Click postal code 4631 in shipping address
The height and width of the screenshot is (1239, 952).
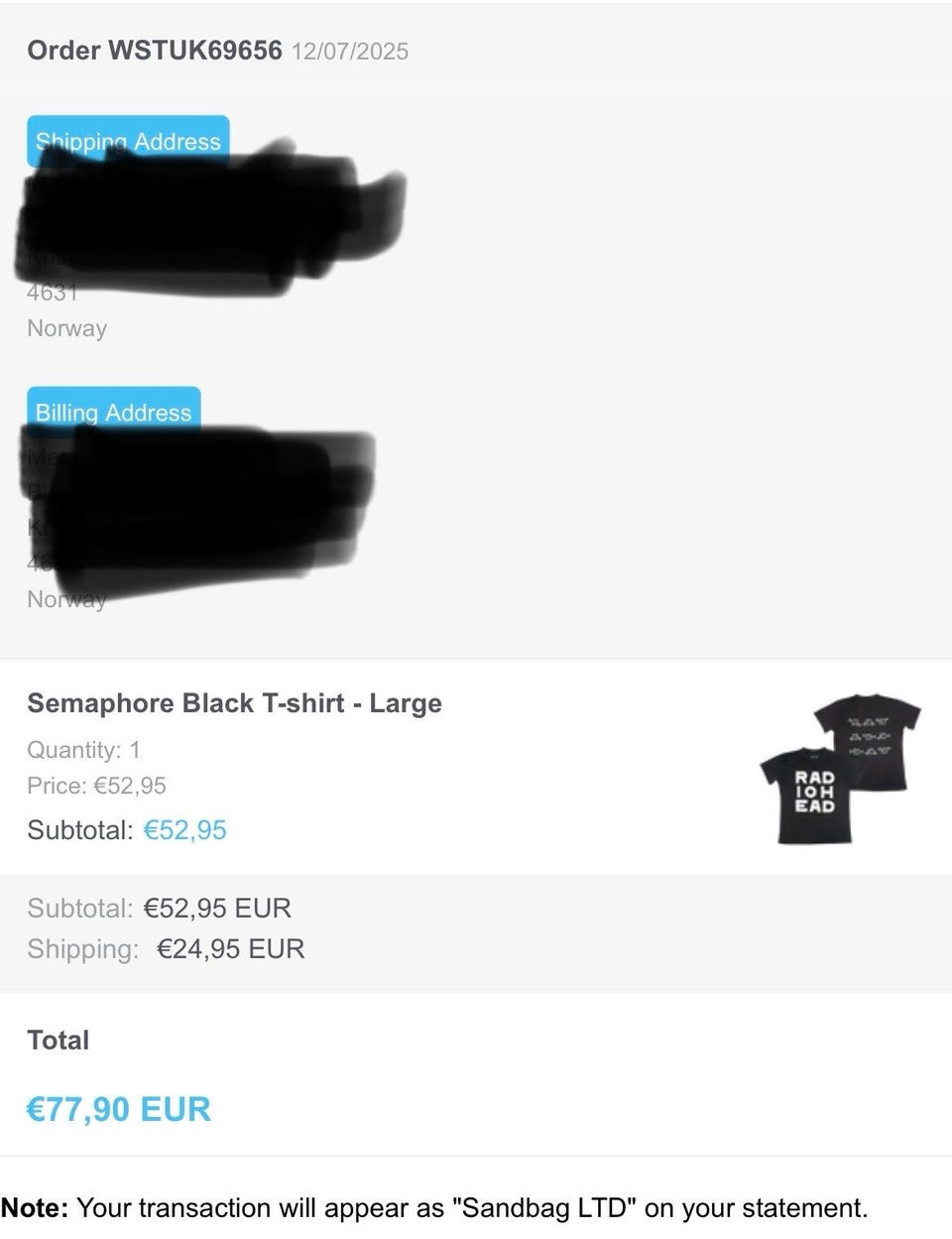[52, 293]
